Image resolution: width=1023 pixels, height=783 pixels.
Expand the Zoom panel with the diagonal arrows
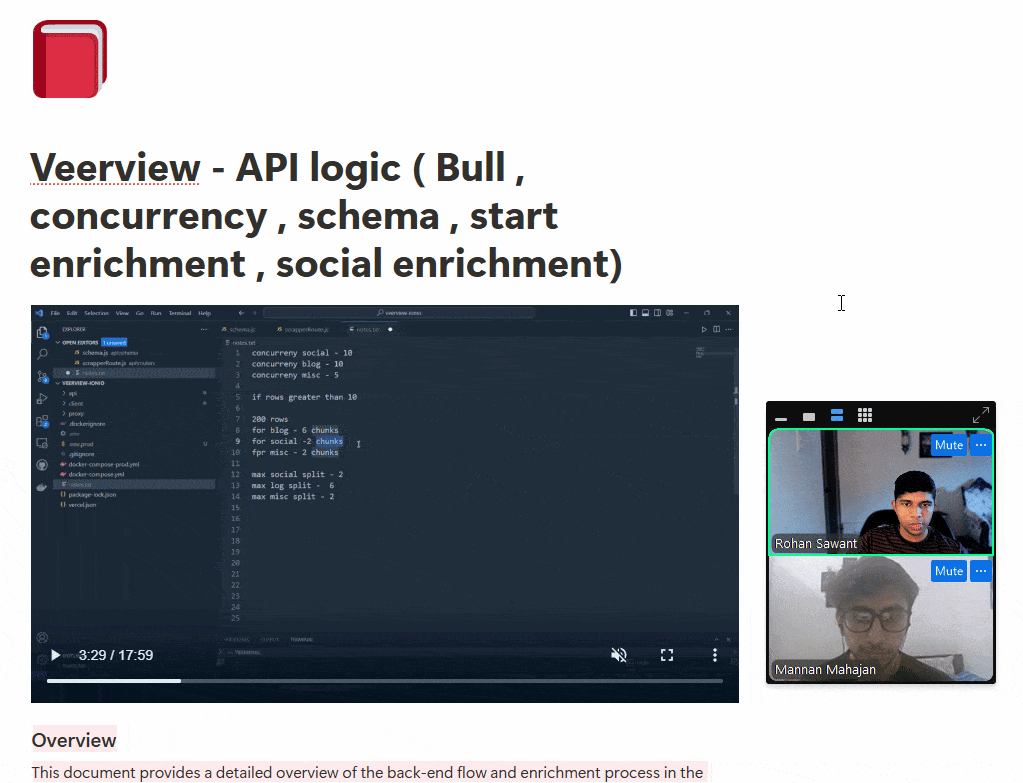pyautogui.click(x=981, y=415)
